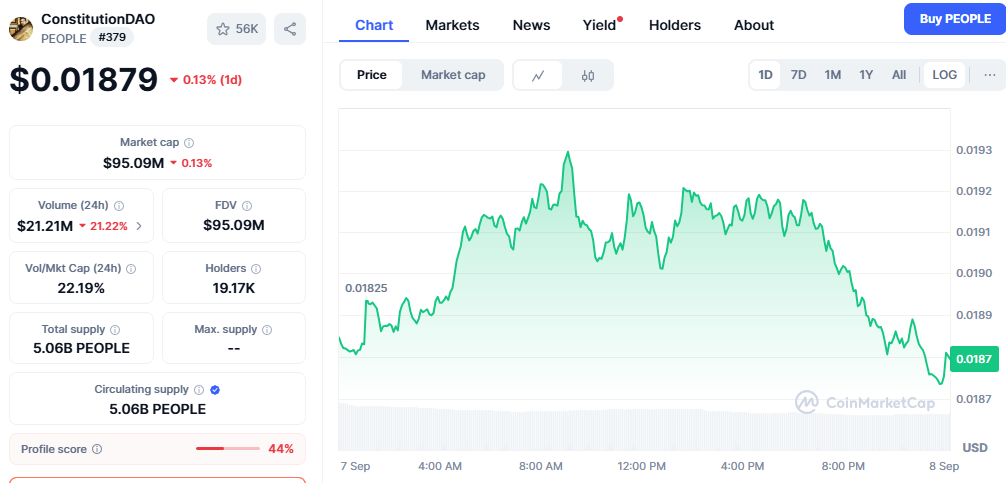
Task: Click the ConstitutionDAO coin logo
Action: [x=21, y=29]
